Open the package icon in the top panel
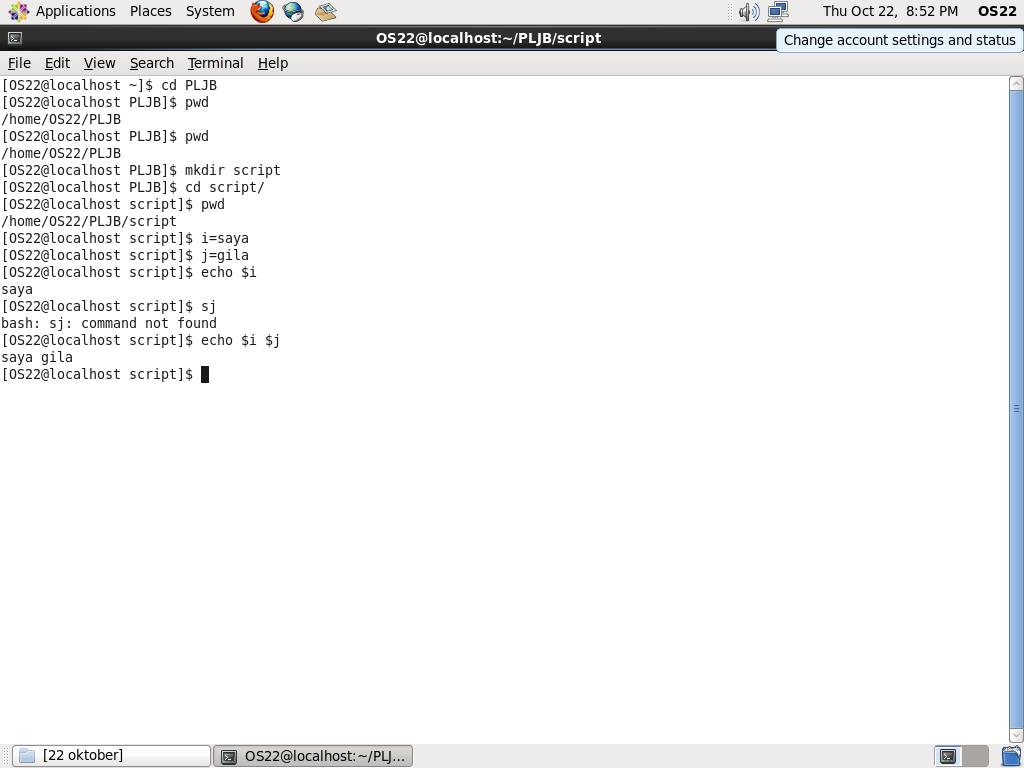Viewport: 1024px width, 768px height. [x=324, y=11]
